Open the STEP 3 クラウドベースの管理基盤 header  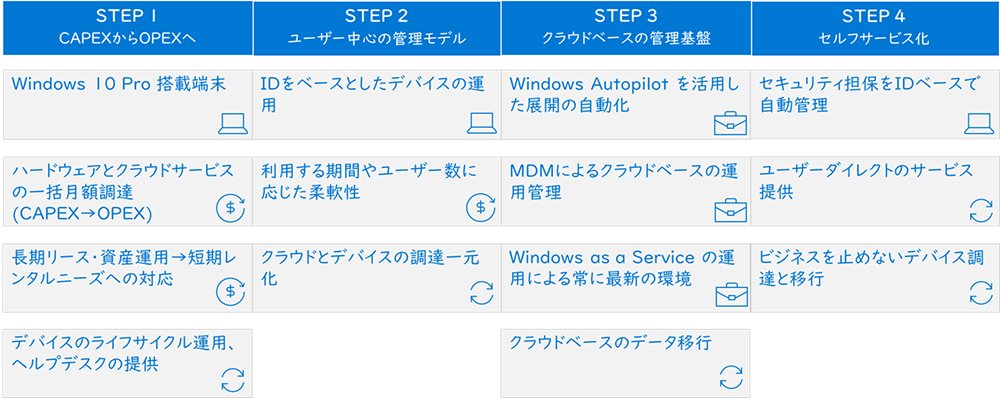click(x=626, y=28)
